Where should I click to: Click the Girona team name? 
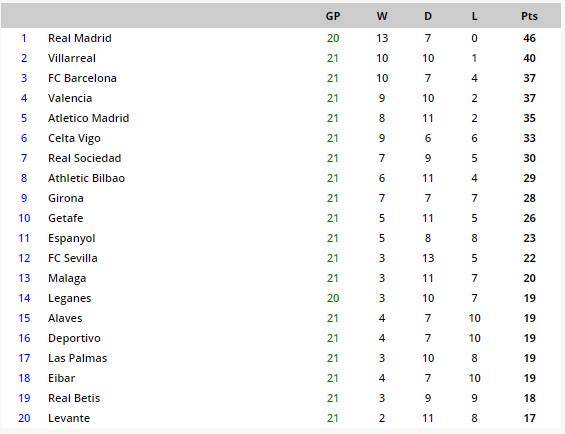click(x=66, y=198)
